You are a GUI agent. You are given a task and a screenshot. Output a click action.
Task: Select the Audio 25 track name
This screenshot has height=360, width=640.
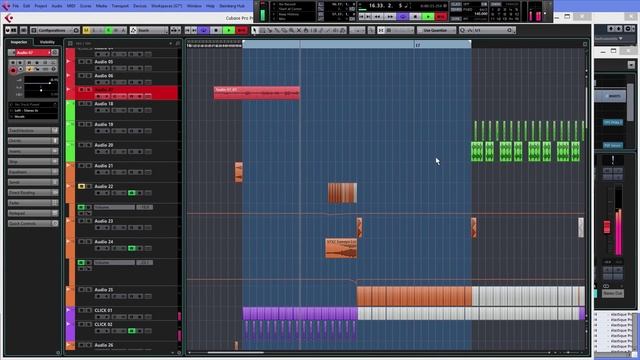(x=104, y=290)
